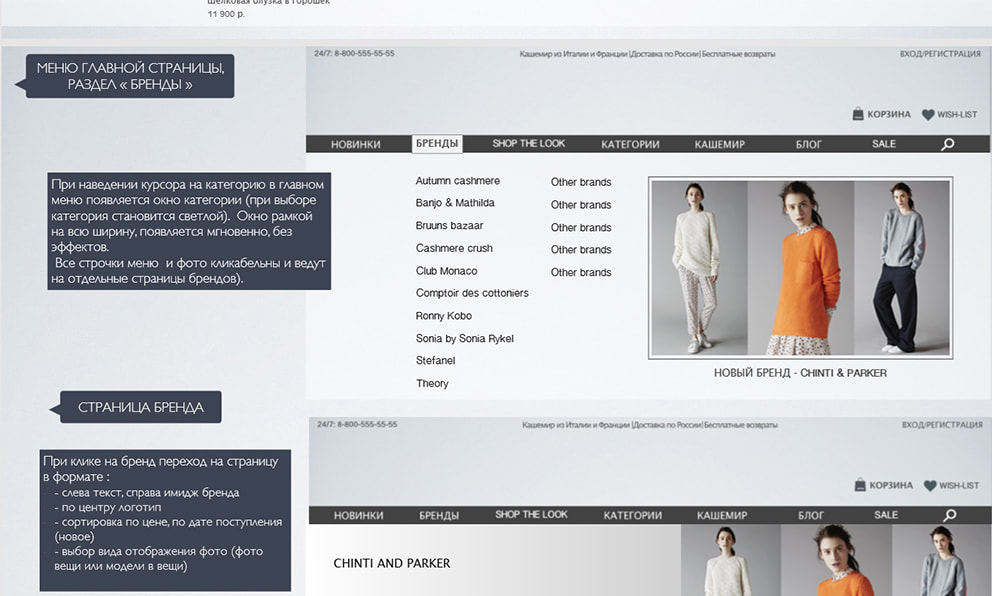The image size is (992, 596).
Task: Open БРЕНДЫ in the brand-page mockup navigation
Action: coord(439,515)
